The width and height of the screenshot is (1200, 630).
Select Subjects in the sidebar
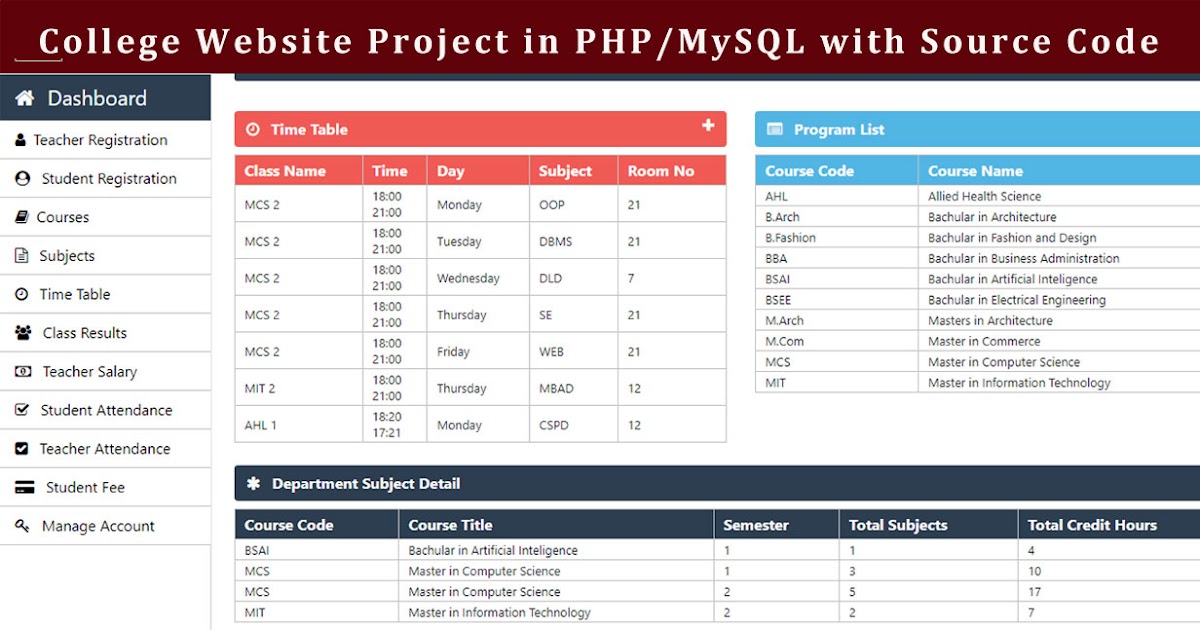coord(105,256)
